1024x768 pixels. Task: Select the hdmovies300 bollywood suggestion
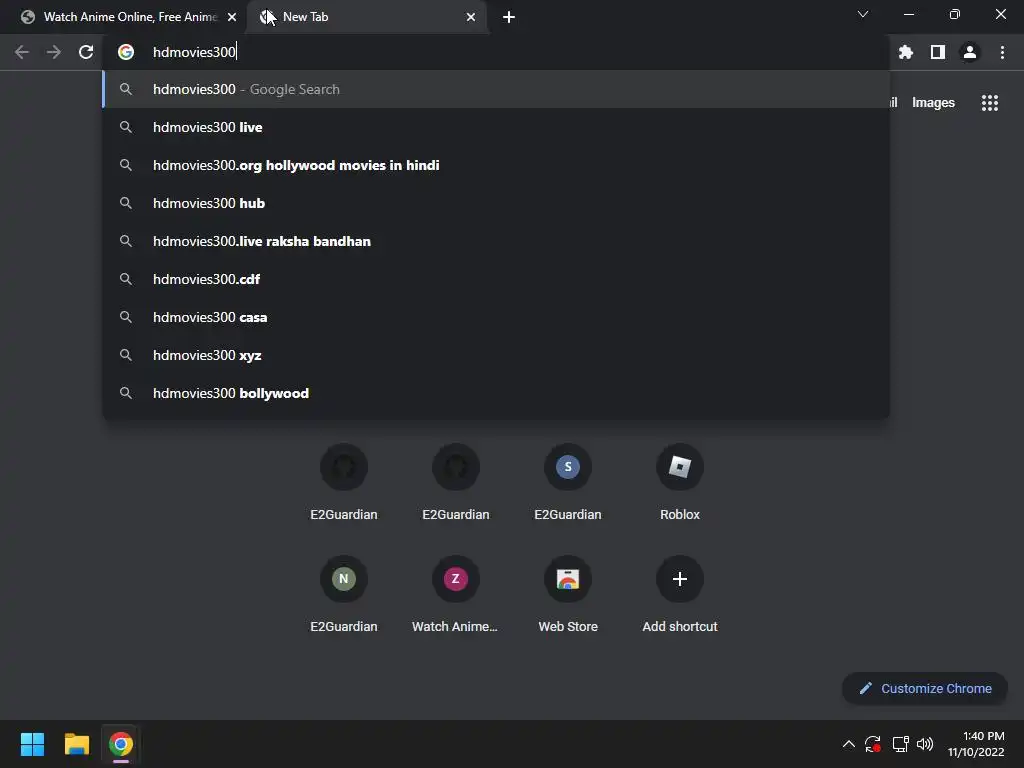tap(496, 392)
